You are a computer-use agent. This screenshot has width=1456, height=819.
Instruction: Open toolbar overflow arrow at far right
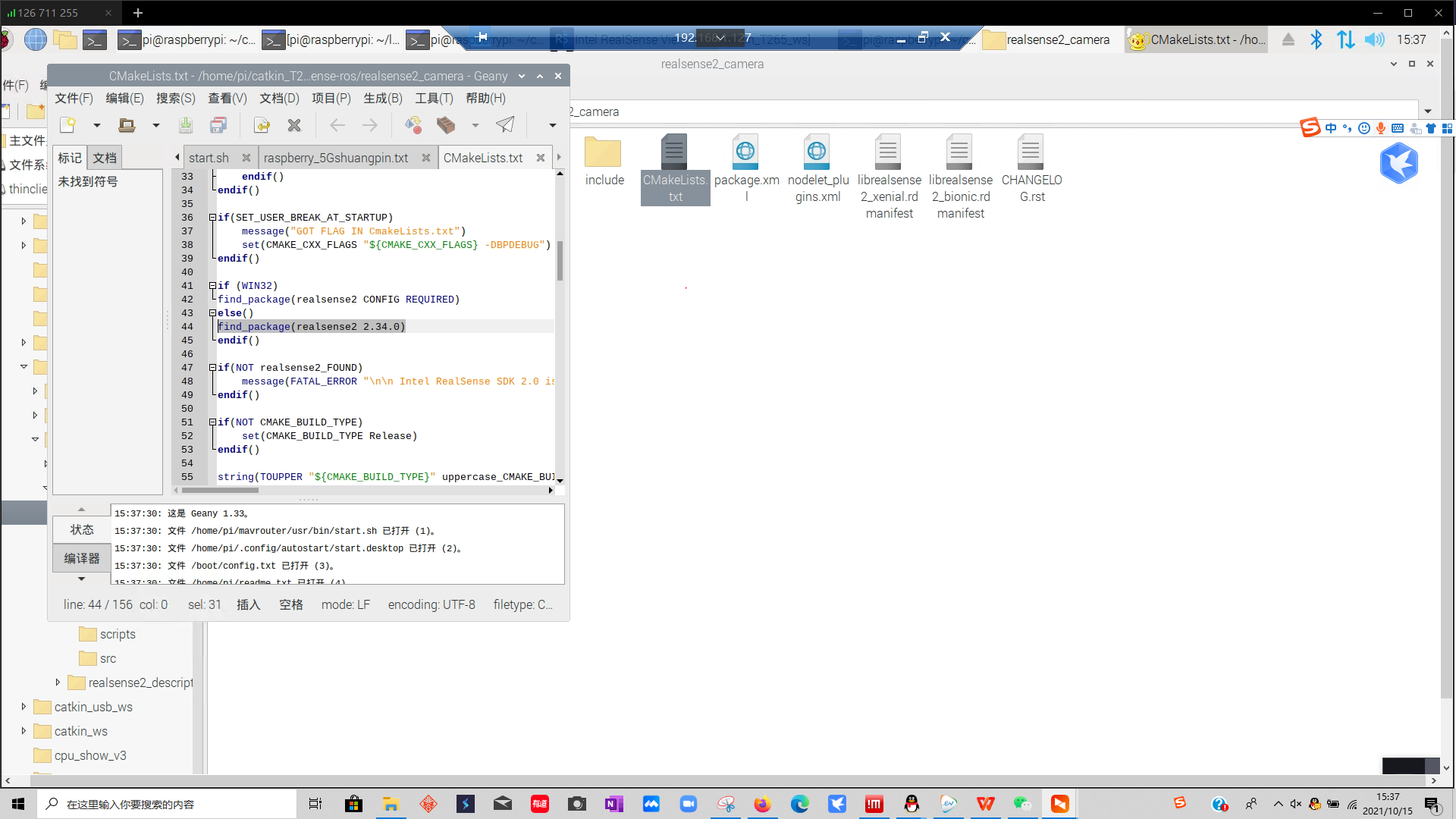[552, 125]
